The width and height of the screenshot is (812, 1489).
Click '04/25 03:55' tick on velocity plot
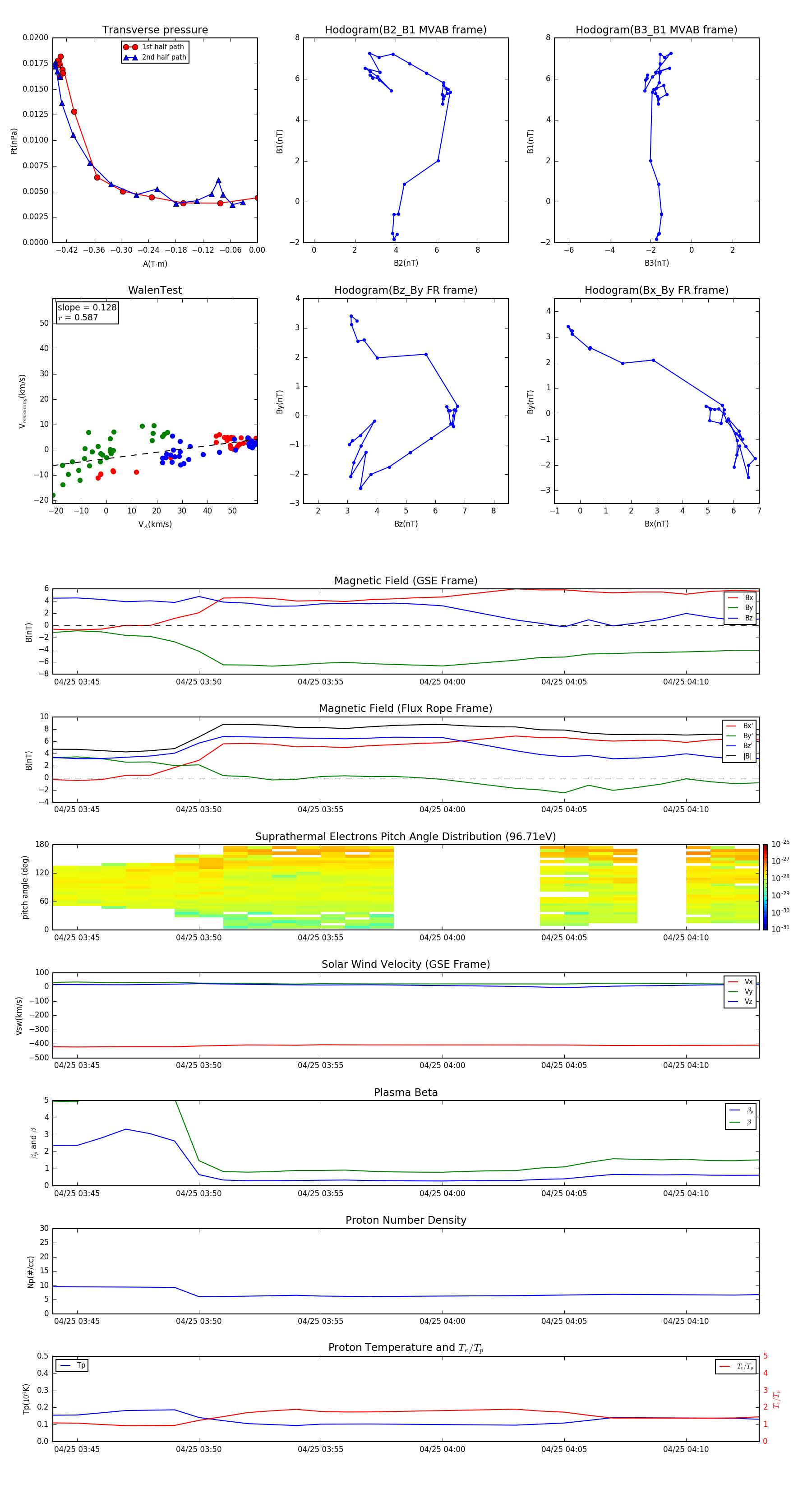coord(321,1065)
